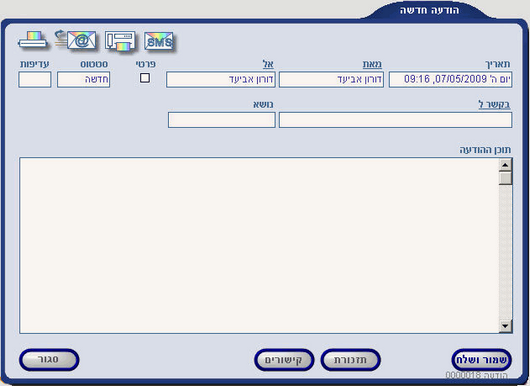Open the מאת (From) sender link

372,64
